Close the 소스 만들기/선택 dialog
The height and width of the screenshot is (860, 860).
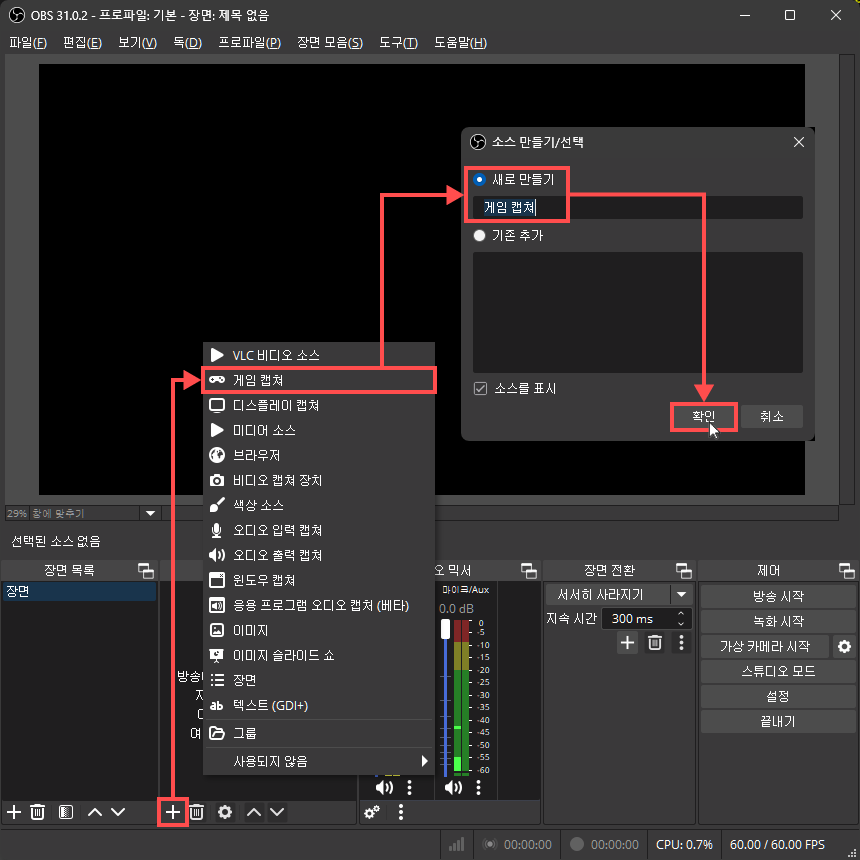point(799,142)
